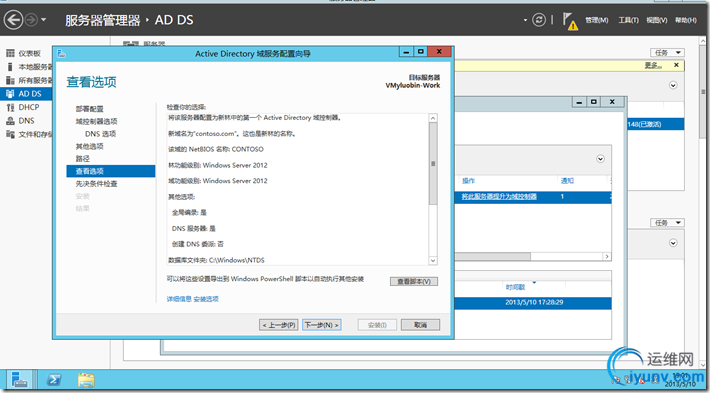The width and height of the screenshot is (710, 393).
Task: Open Server Manager from the taskbar
Action: 18,379
